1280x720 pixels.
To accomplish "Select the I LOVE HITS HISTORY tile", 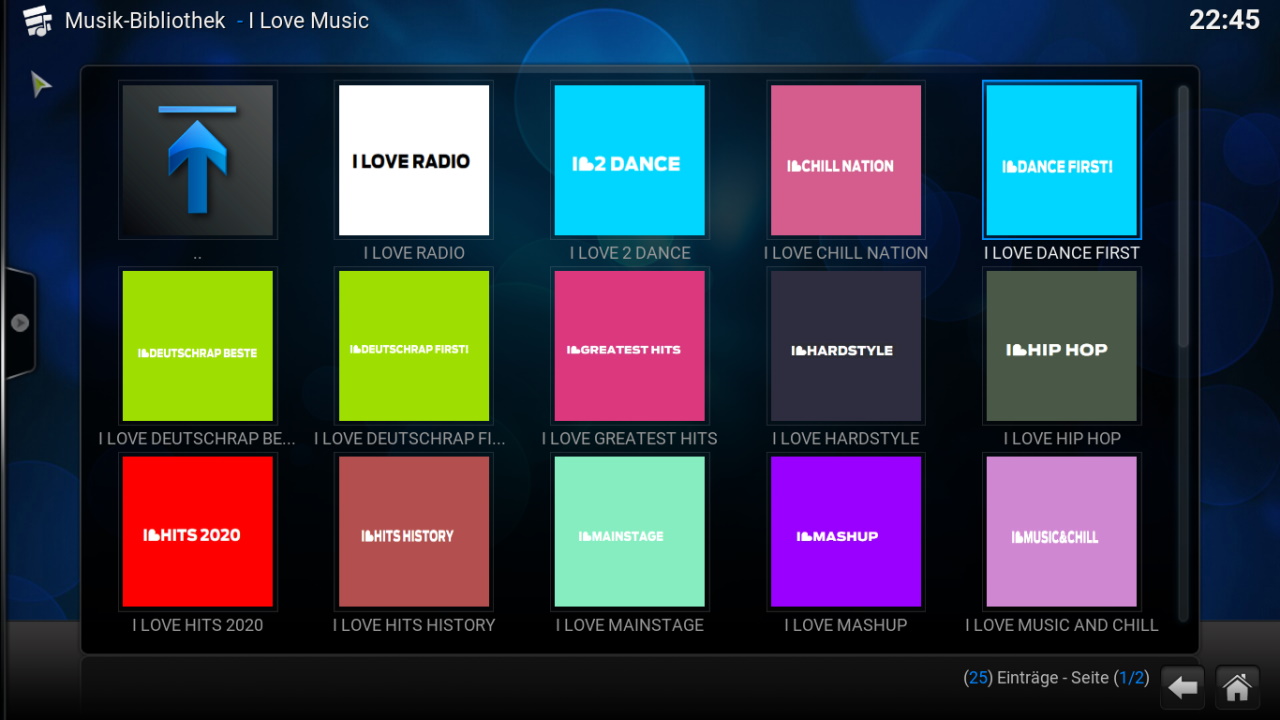I will [x=413, y=531].
